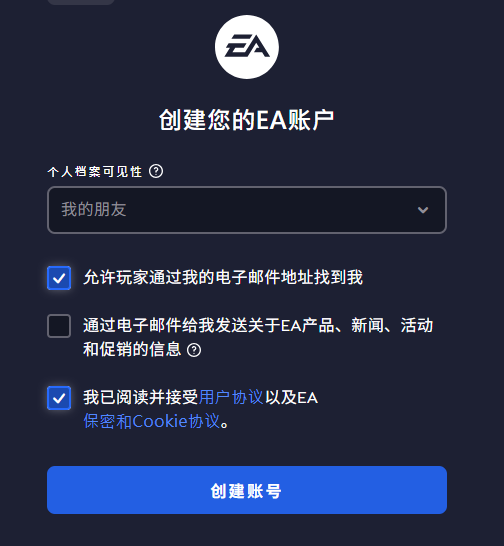Click the 个人档案可见性 field label

click(x=95, y=172)
